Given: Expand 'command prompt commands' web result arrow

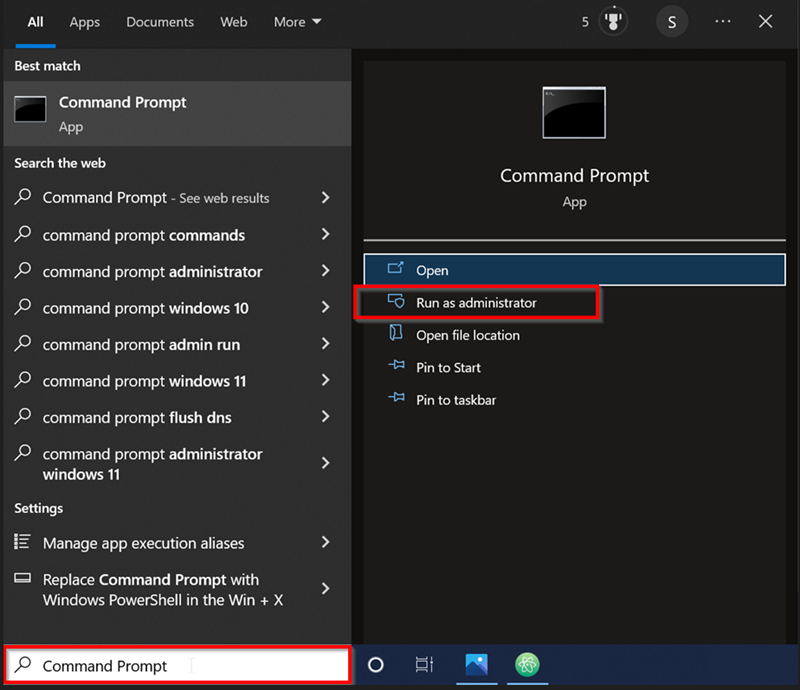Looking at the screenshot, I should click(x=325, y=235).
